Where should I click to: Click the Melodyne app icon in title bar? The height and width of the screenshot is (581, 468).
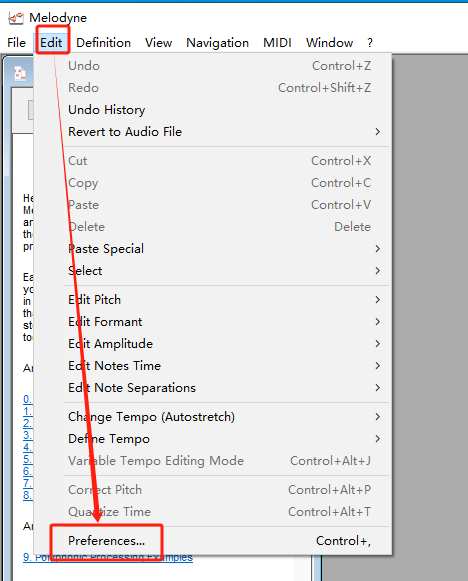point(16,18)
